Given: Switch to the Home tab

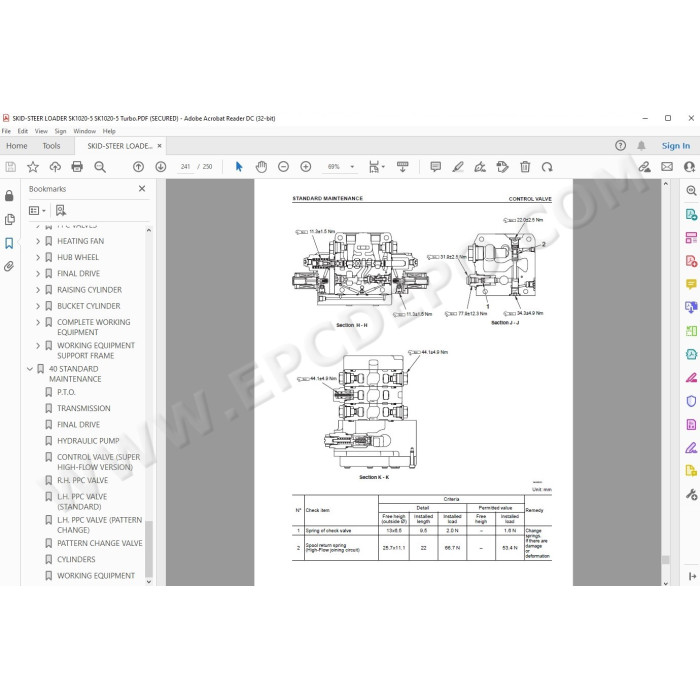Looking at the screenshot, I should point(17,146).
